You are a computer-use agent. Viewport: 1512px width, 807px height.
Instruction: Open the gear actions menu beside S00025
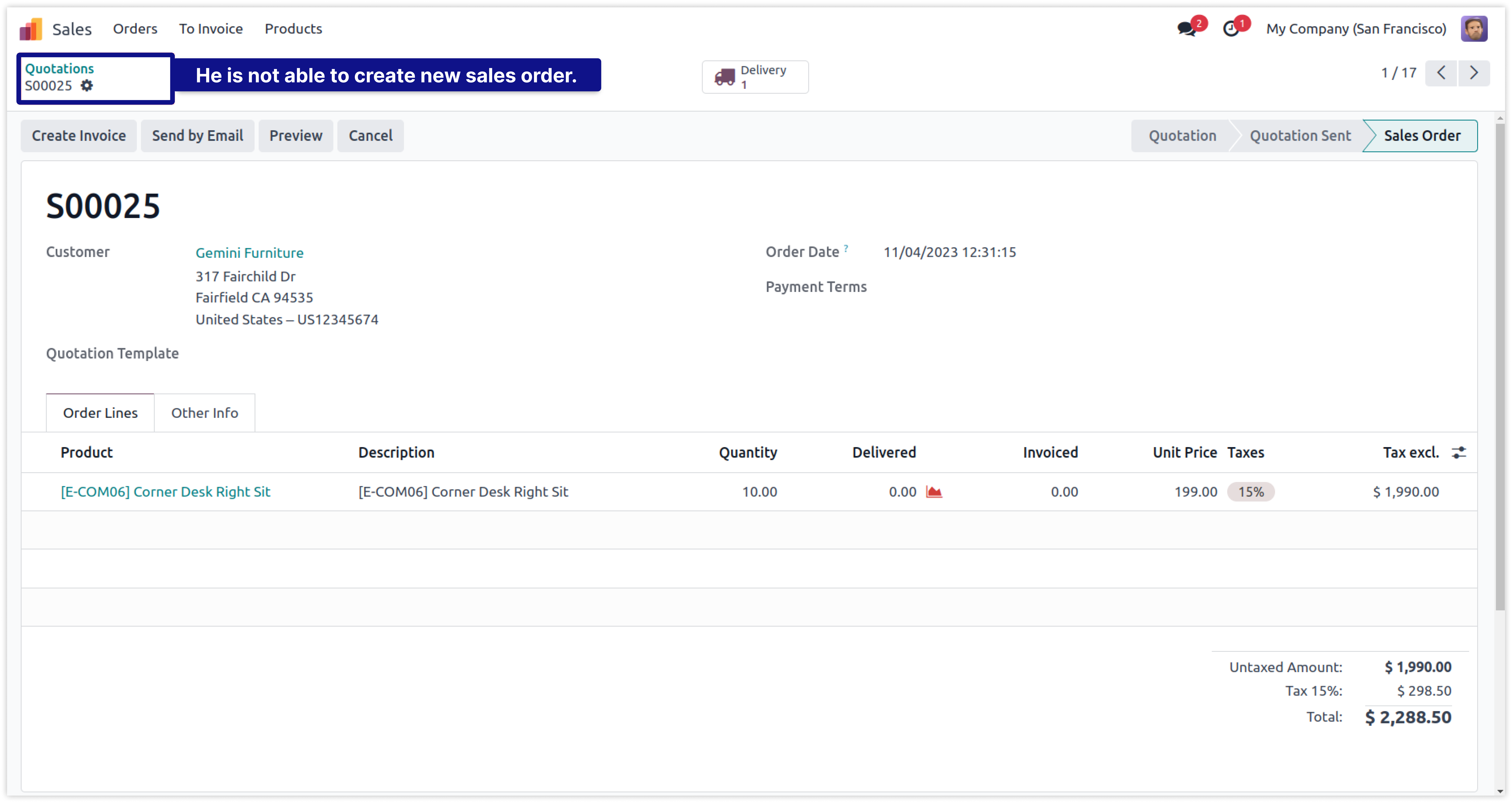[87, 86]
